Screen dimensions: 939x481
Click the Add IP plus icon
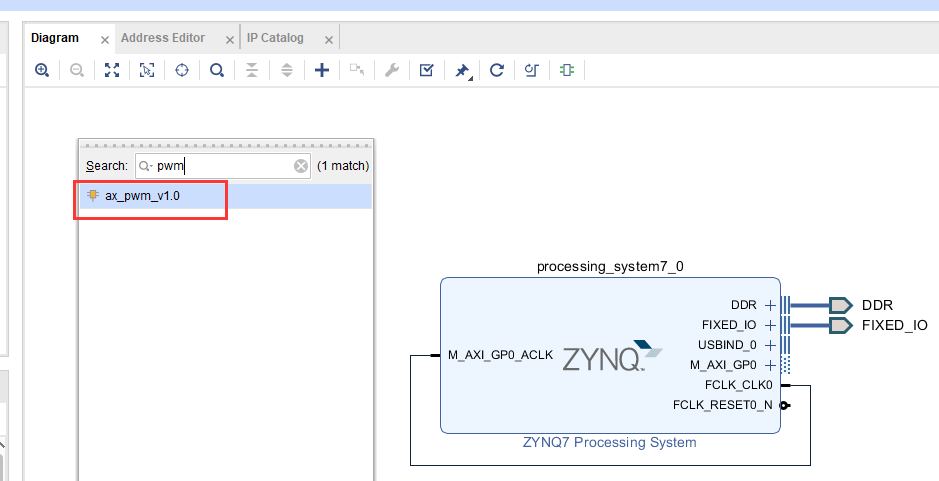pos(322,70)
